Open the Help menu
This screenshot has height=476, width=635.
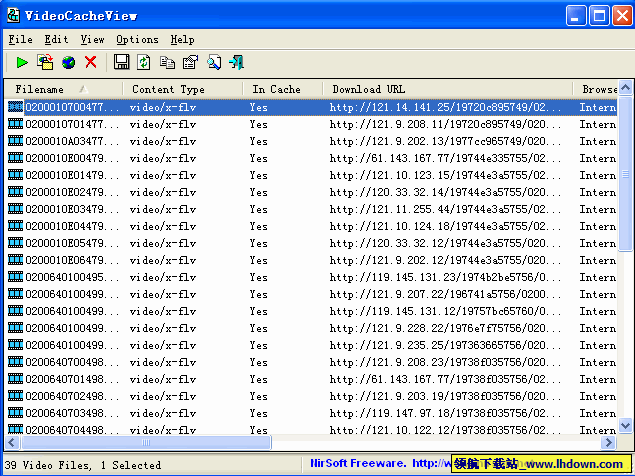point(182,39)
